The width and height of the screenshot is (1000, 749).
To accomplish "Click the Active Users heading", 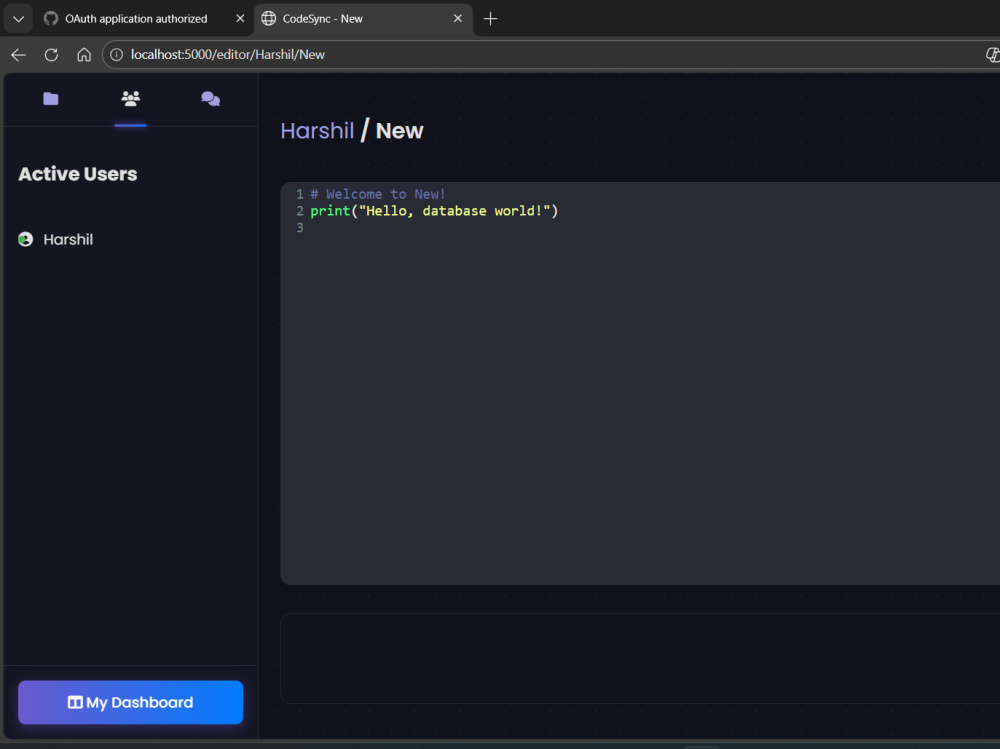I will coord(78,174).
